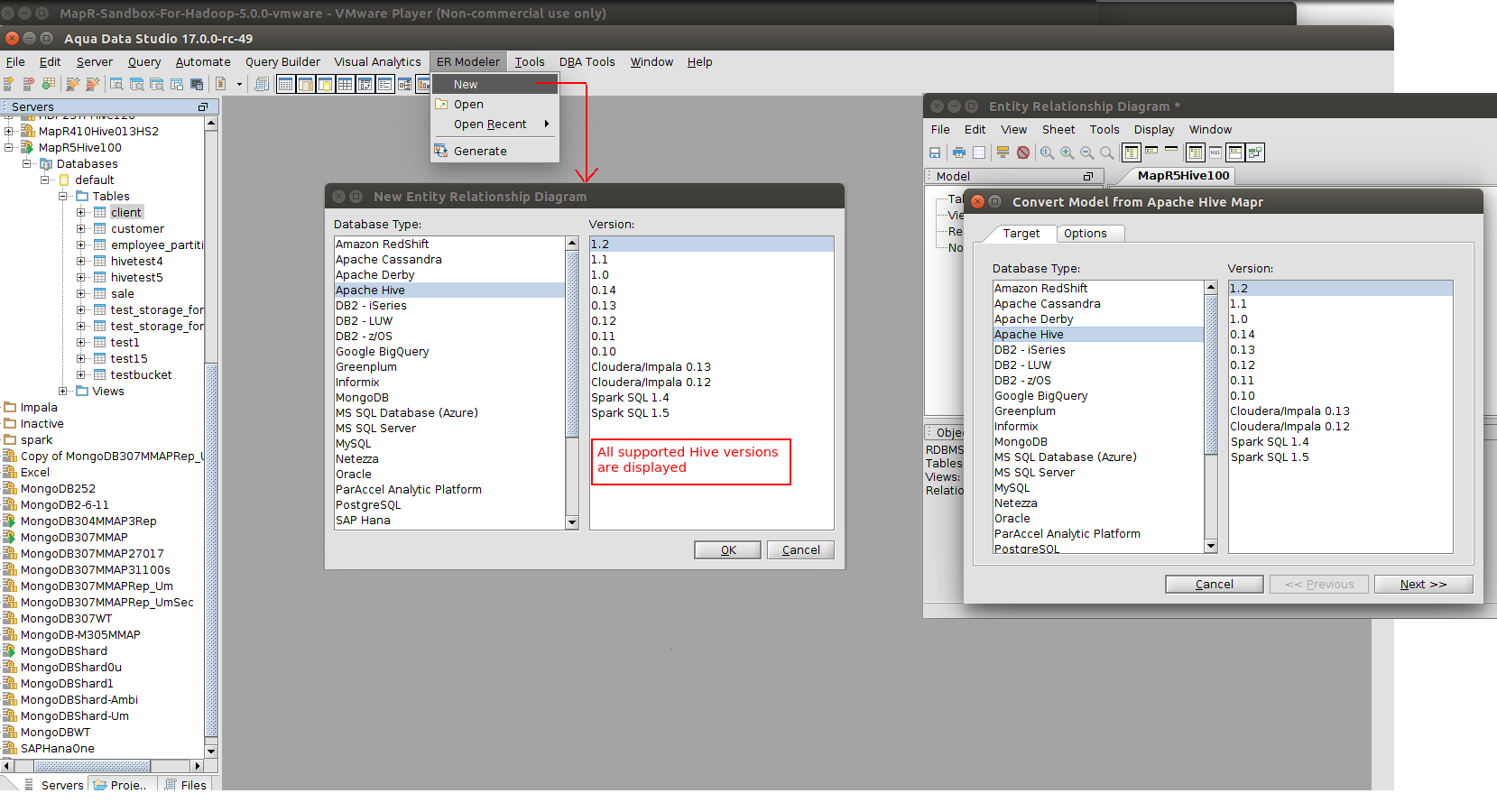Click the zoom out icon in ER Diagram toolbar
1497x812 pixels.
click(1086, 152)
